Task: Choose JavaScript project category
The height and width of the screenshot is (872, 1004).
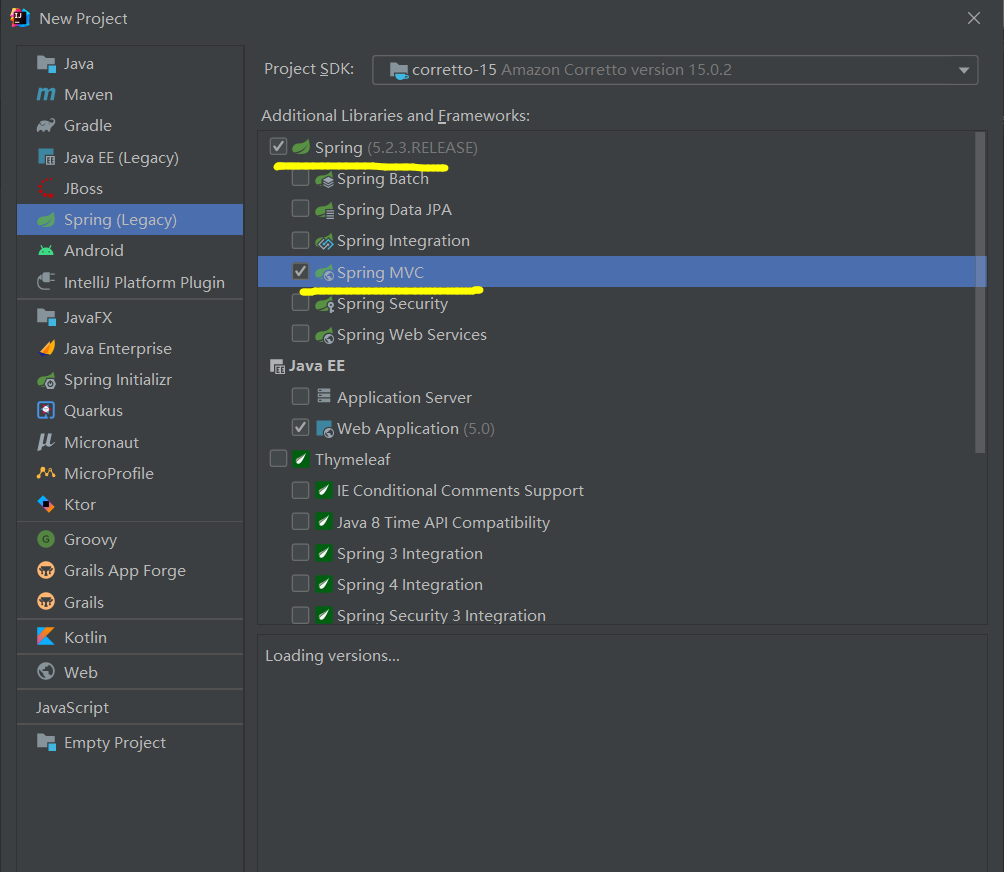Action: 130,707
